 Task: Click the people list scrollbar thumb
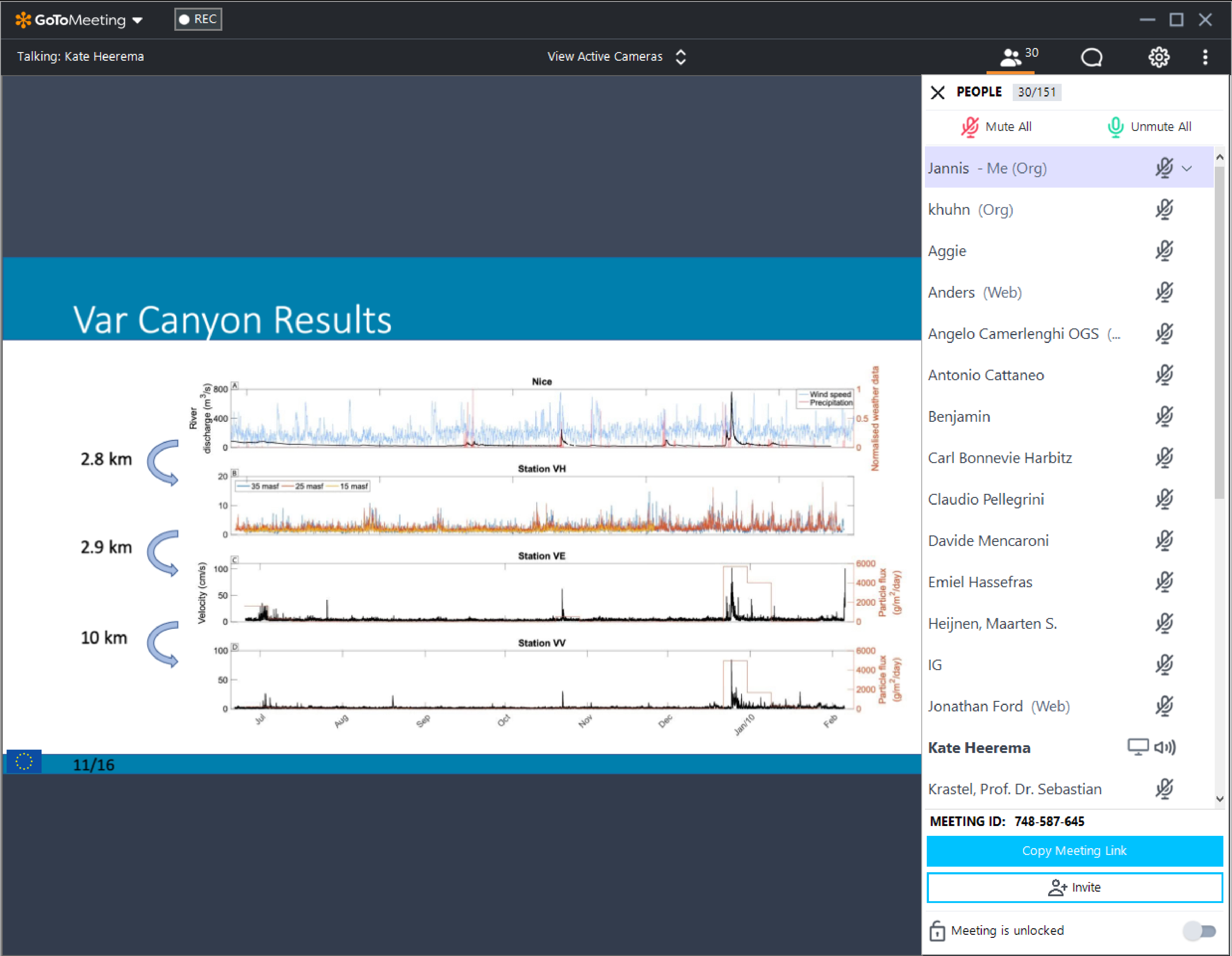[x=1219, y=332]
